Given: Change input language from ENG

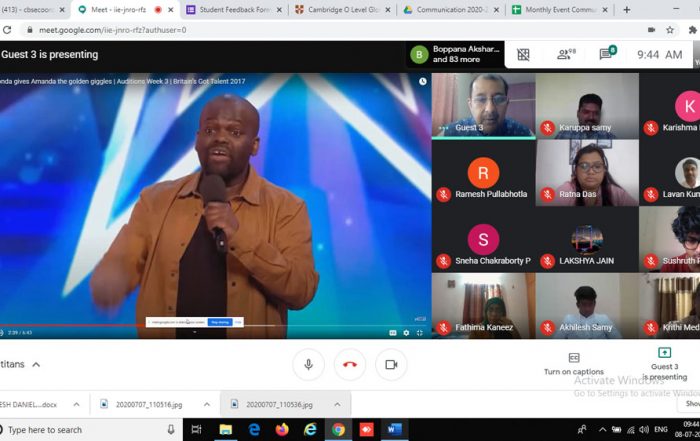Looking at the screenshot, I should [x=661, y=429].
